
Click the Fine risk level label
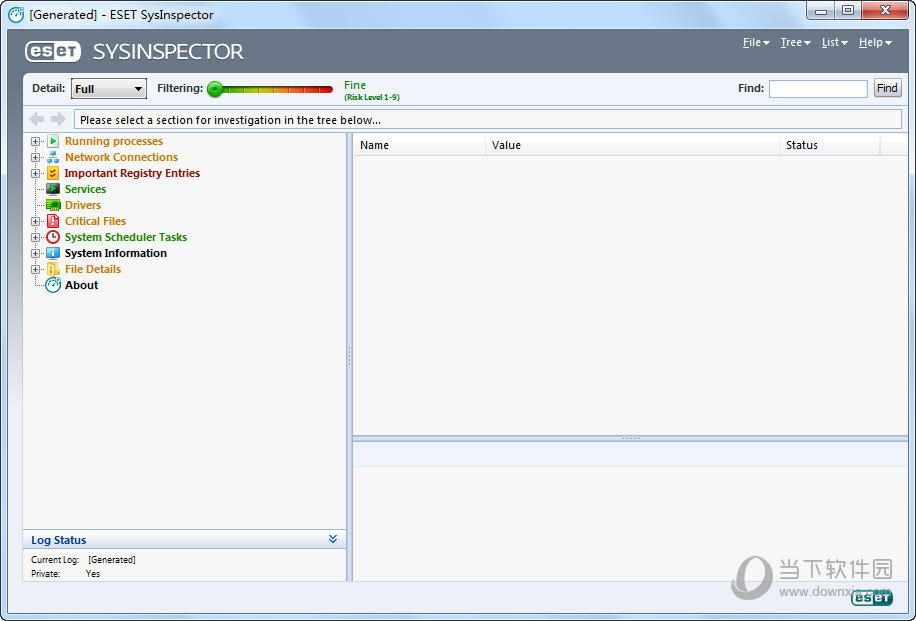[x=355, y=85]
